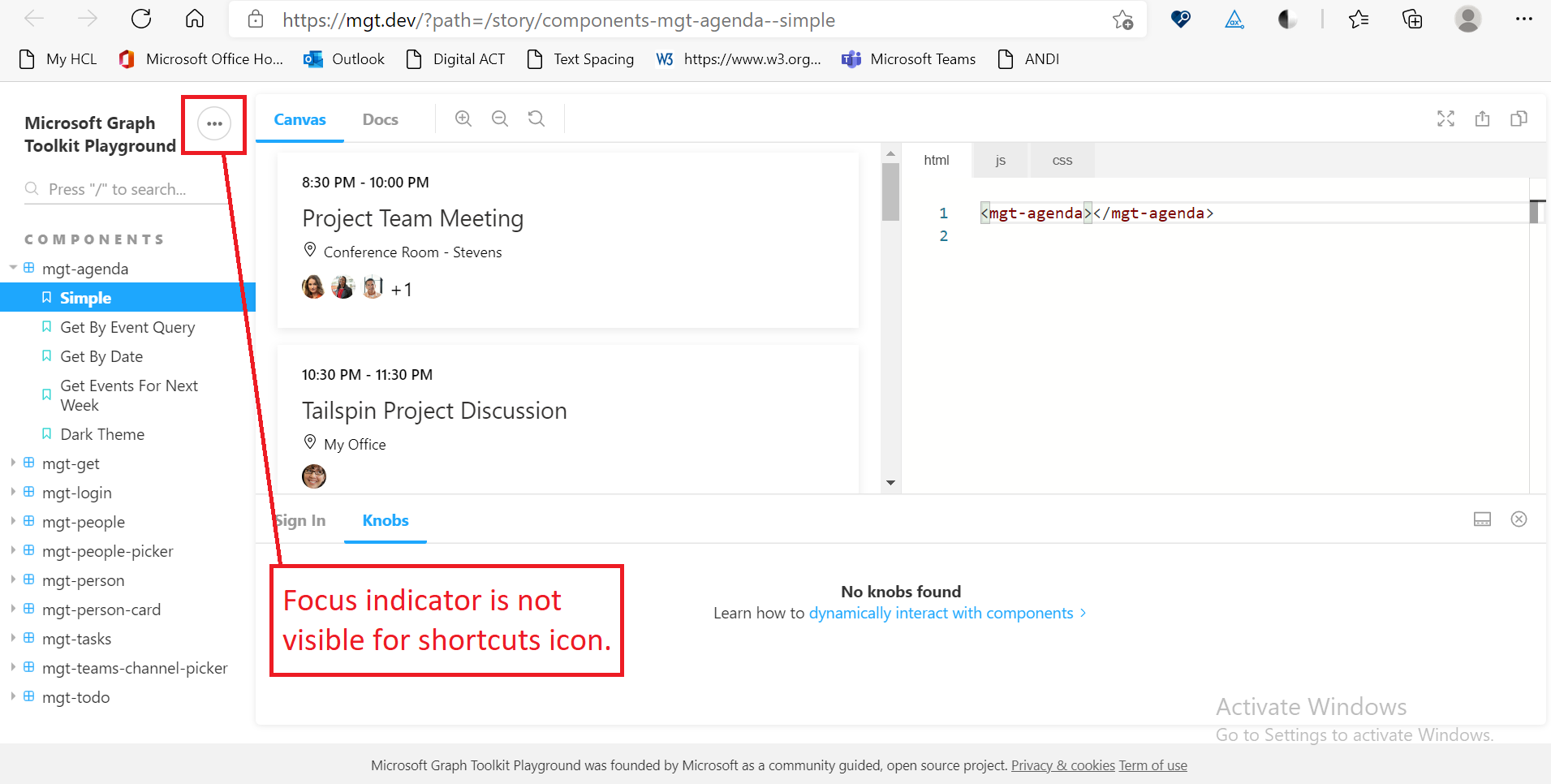Open the Get By Date story
Viewport: 1551px width, 784px height.
[101, 355]
